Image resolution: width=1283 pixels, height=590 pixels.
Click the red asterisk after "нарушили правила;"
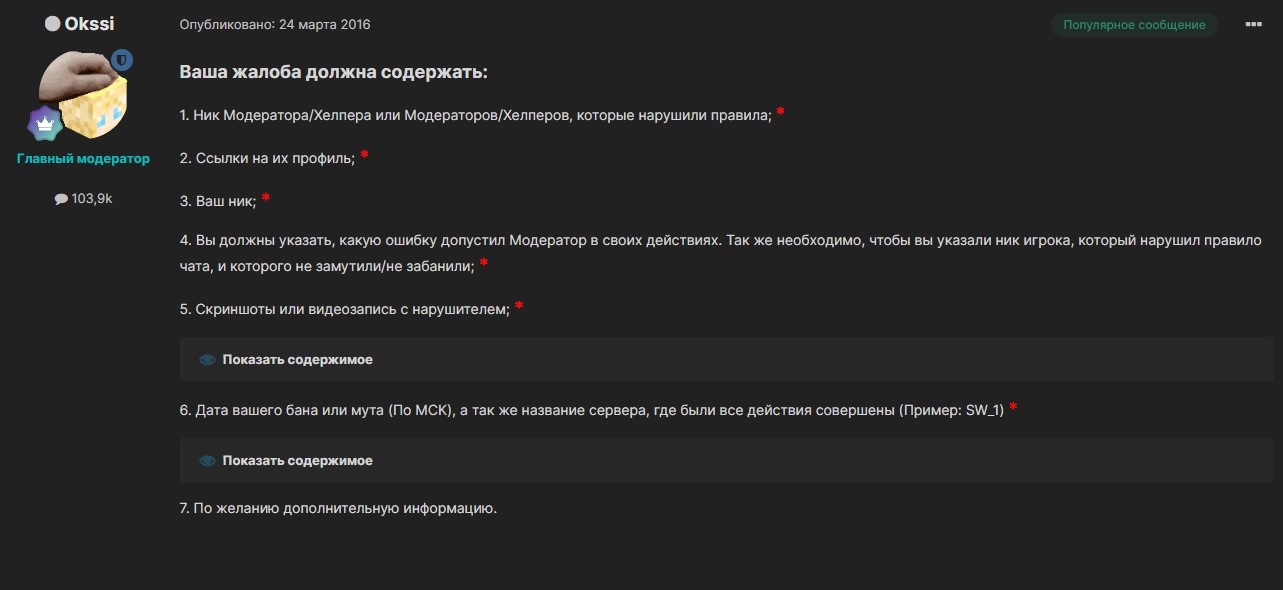(x=780, y=113)
